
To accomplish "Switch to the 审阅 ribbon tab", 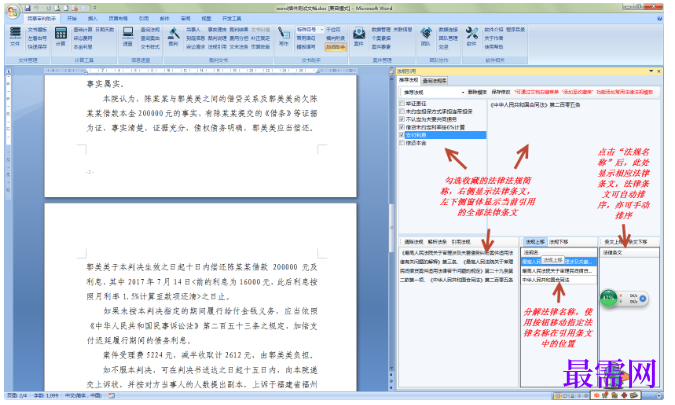I will pos(186,19).
